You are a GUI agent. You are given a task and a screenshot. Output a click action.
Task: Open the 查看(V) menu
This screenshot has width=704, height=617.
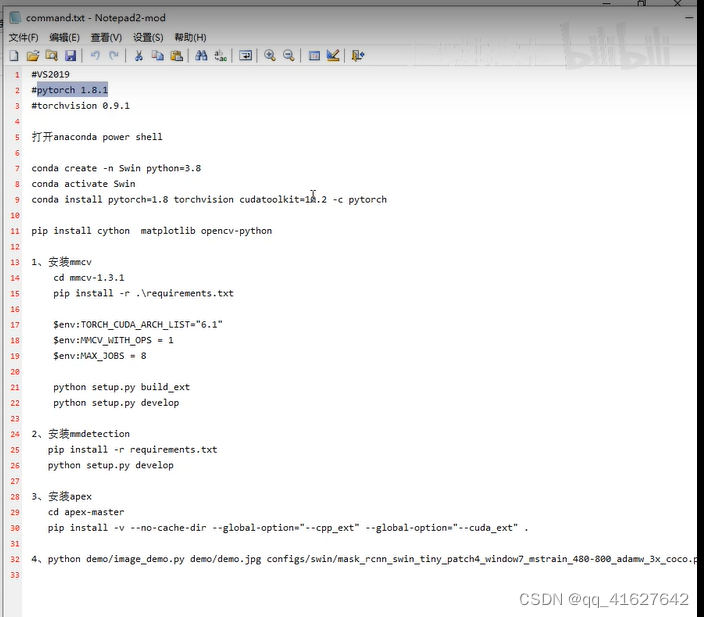click(106, 38)
